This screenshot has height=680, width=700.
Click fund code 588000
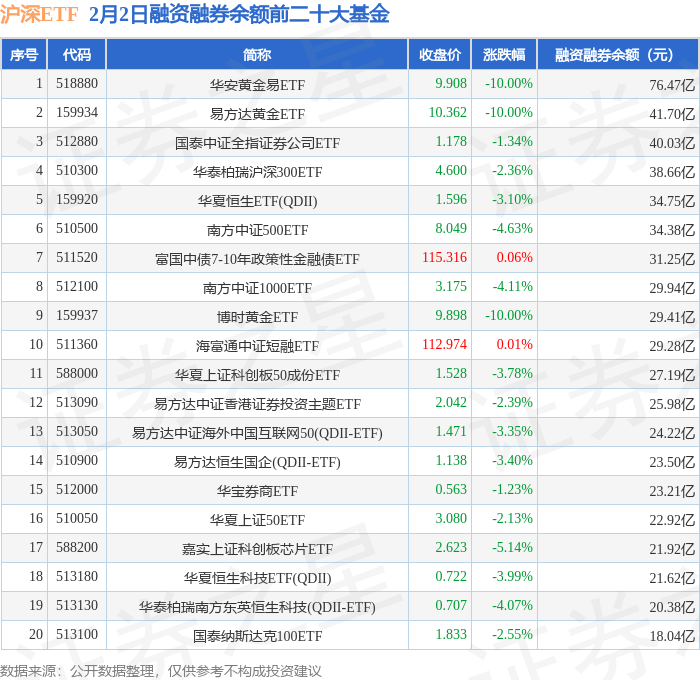pyautogui.click(x=77, y=374)
